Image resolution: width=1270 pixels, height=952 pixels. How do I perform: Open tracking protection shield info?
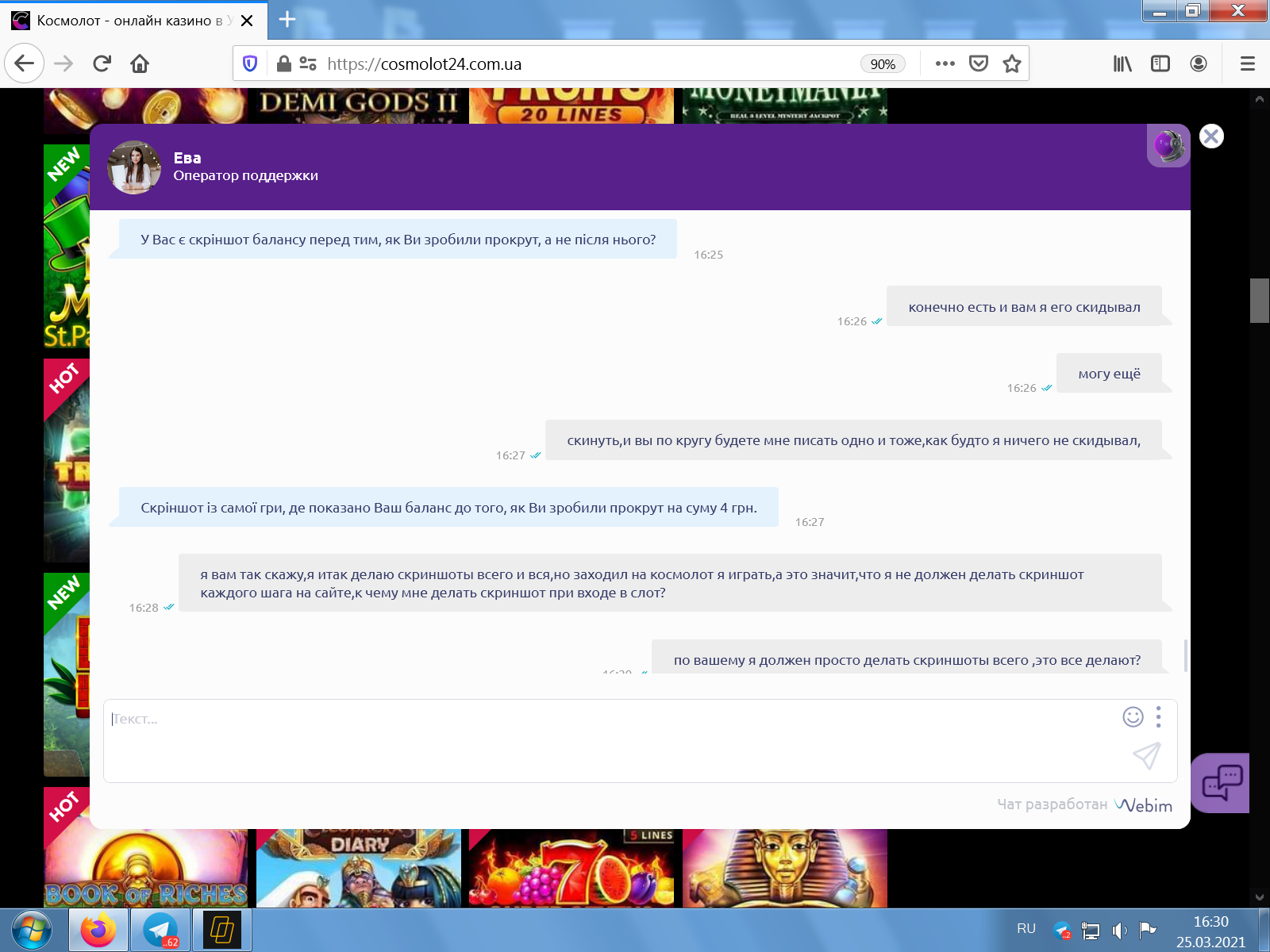point(250,63)
